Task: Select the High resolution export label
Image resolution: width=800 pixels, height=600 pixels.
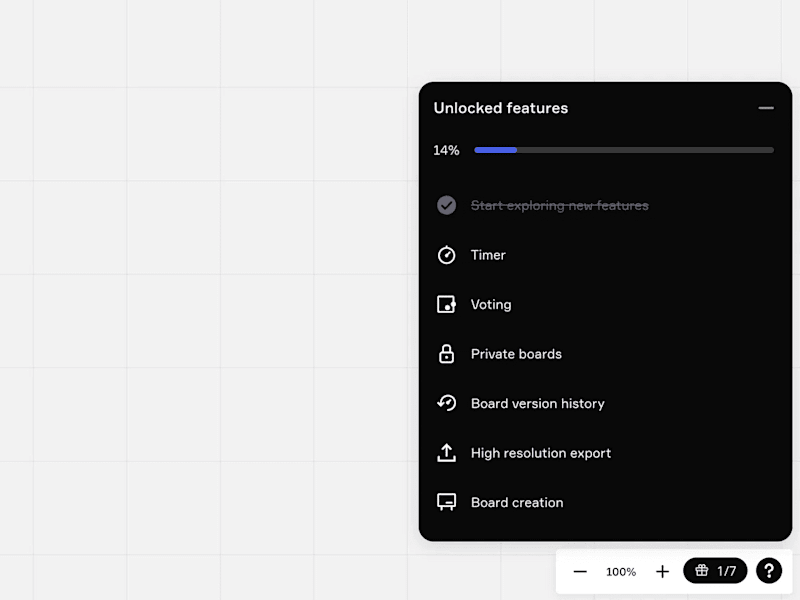Action: [x=541, y=453]
